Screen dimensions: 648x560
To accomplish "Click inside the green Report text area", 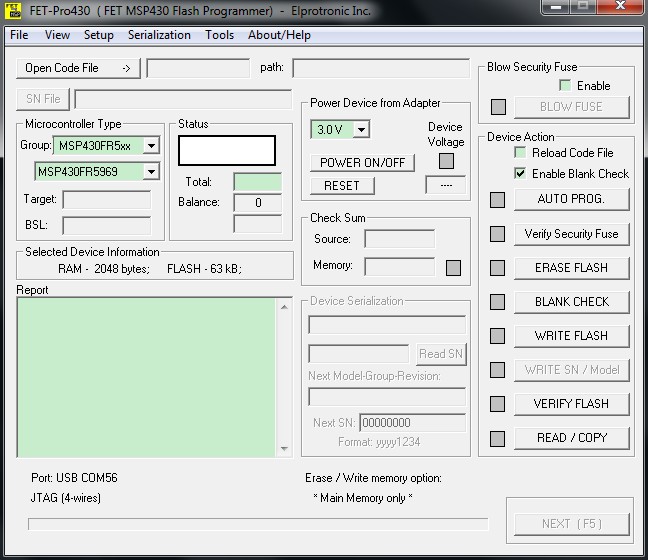I will coord(146,377).
